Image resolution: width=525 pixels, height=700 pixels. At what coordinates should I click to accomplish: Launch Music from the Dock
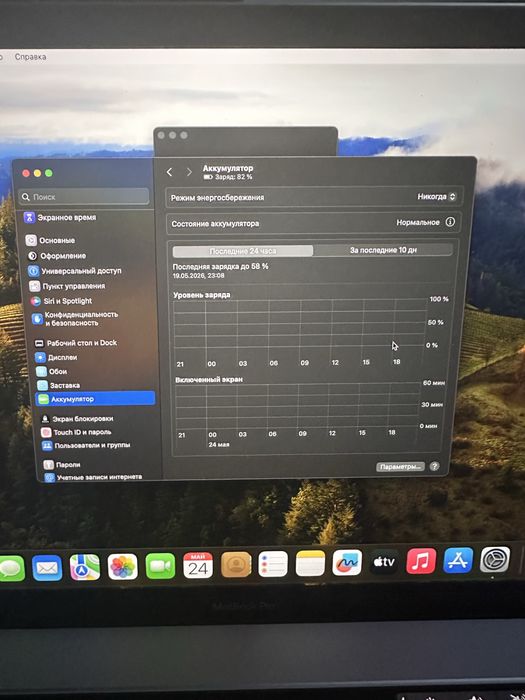point(421,561)
